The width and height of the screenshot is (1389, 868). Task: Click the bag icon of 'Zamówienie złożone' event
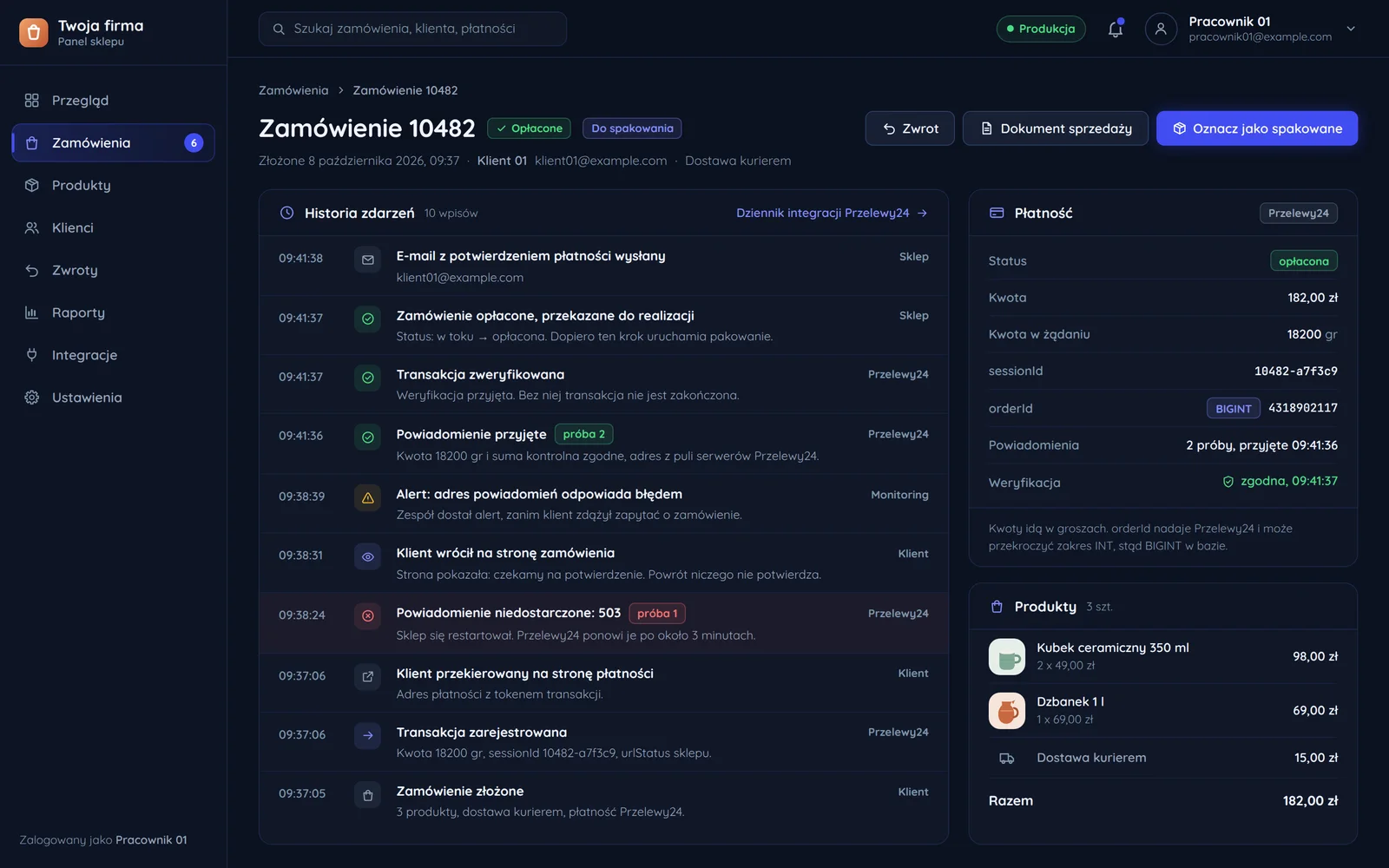click(x=368, y=794)
